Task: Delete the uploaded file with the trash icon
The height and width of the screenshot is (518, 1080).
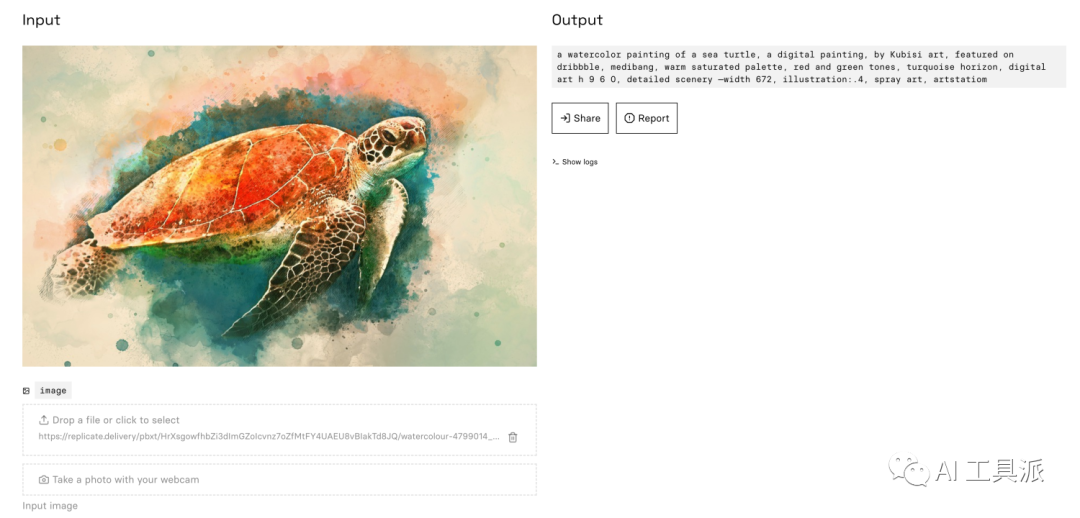Action: coord(513,437)
